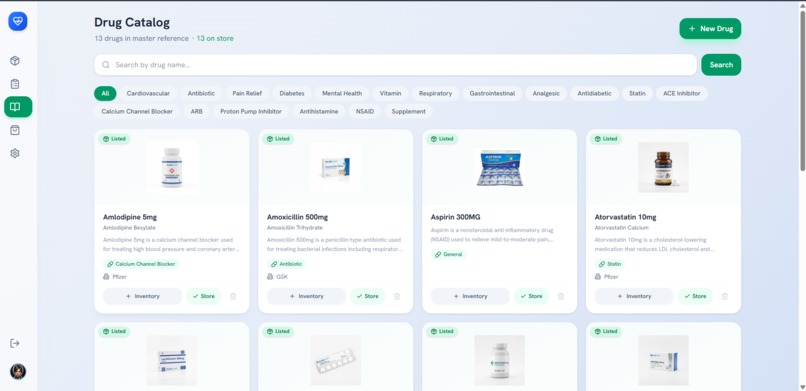
Task: Filter by Diabetes category
Action: point(292,94)
